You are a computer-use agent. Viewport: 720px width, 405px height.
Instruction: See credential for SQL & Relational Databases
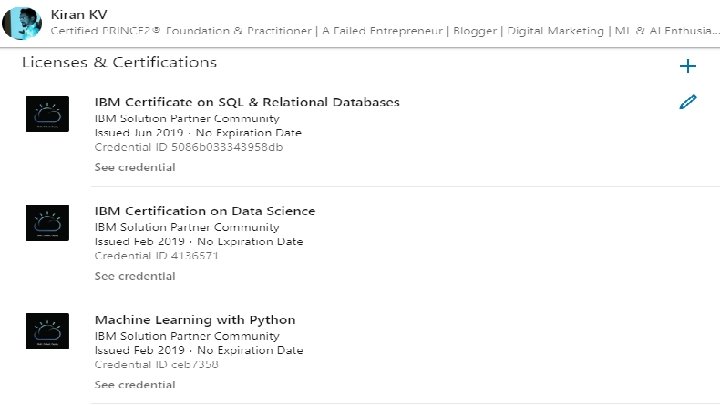(x=135, y=167)
